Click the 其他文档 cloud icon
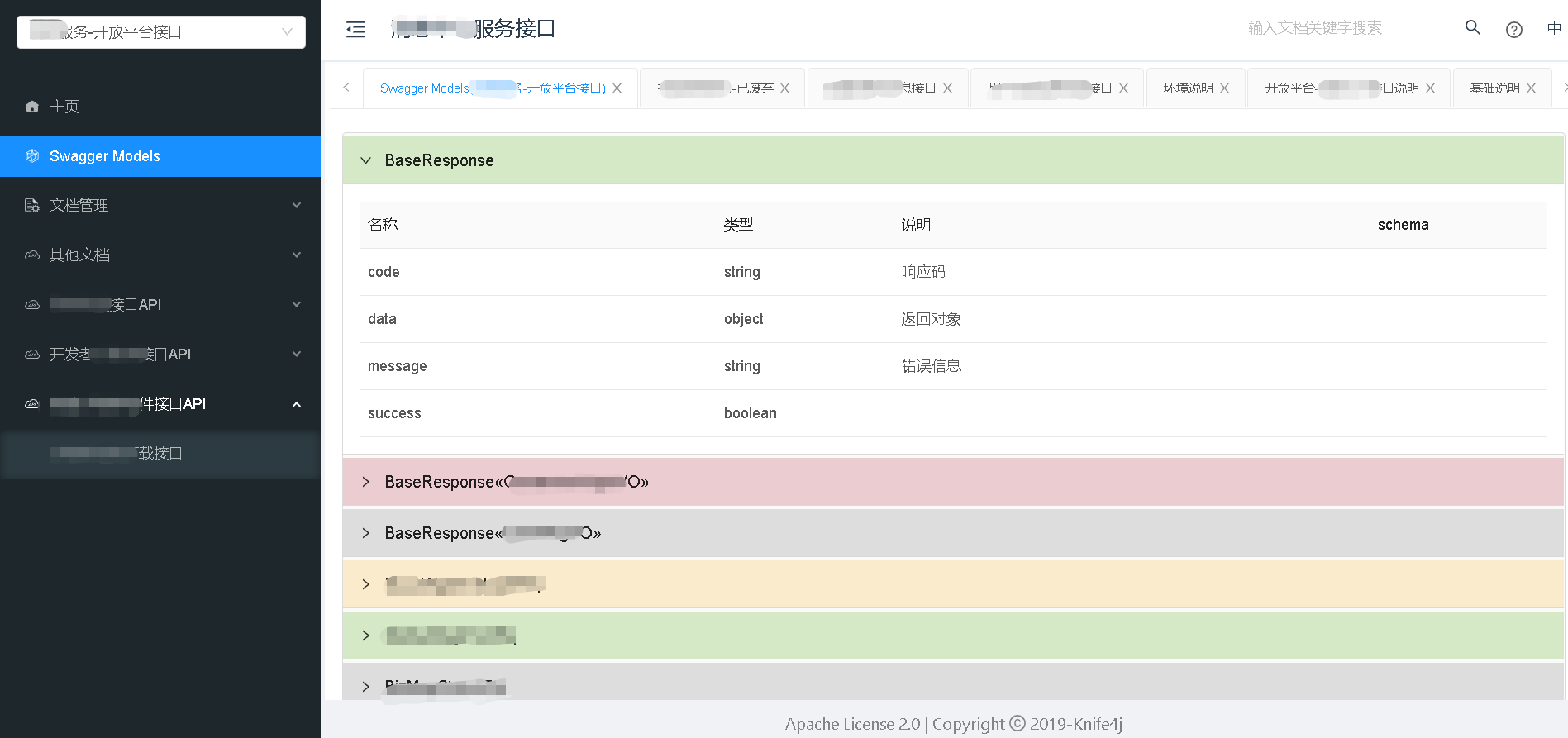This screenshot has width=1568, height=738. click(32, 255)
